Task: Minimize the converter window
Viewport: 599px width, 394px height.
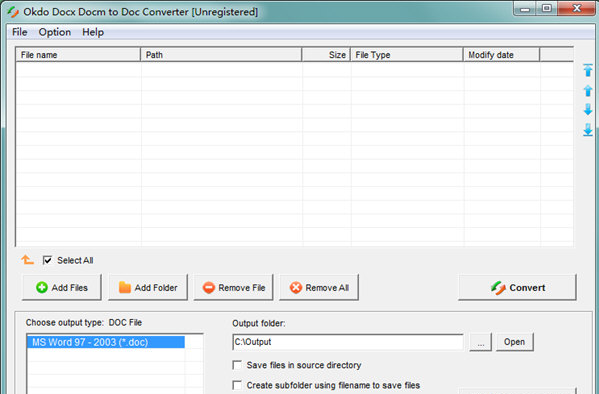Action: point(525,8)
